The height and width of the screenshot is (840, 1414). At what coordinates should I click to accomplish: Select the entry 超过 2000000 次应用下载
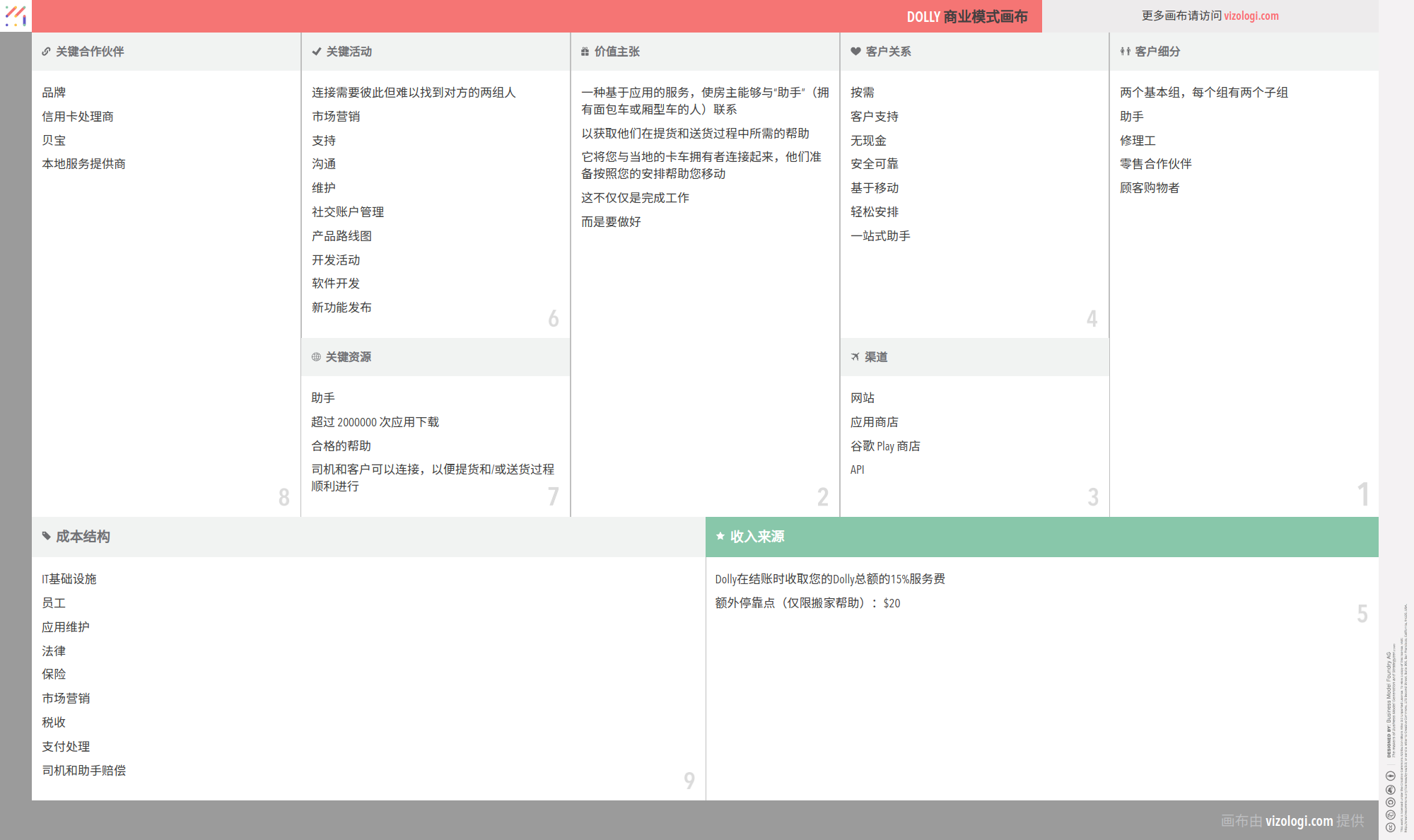pos(375,421)
